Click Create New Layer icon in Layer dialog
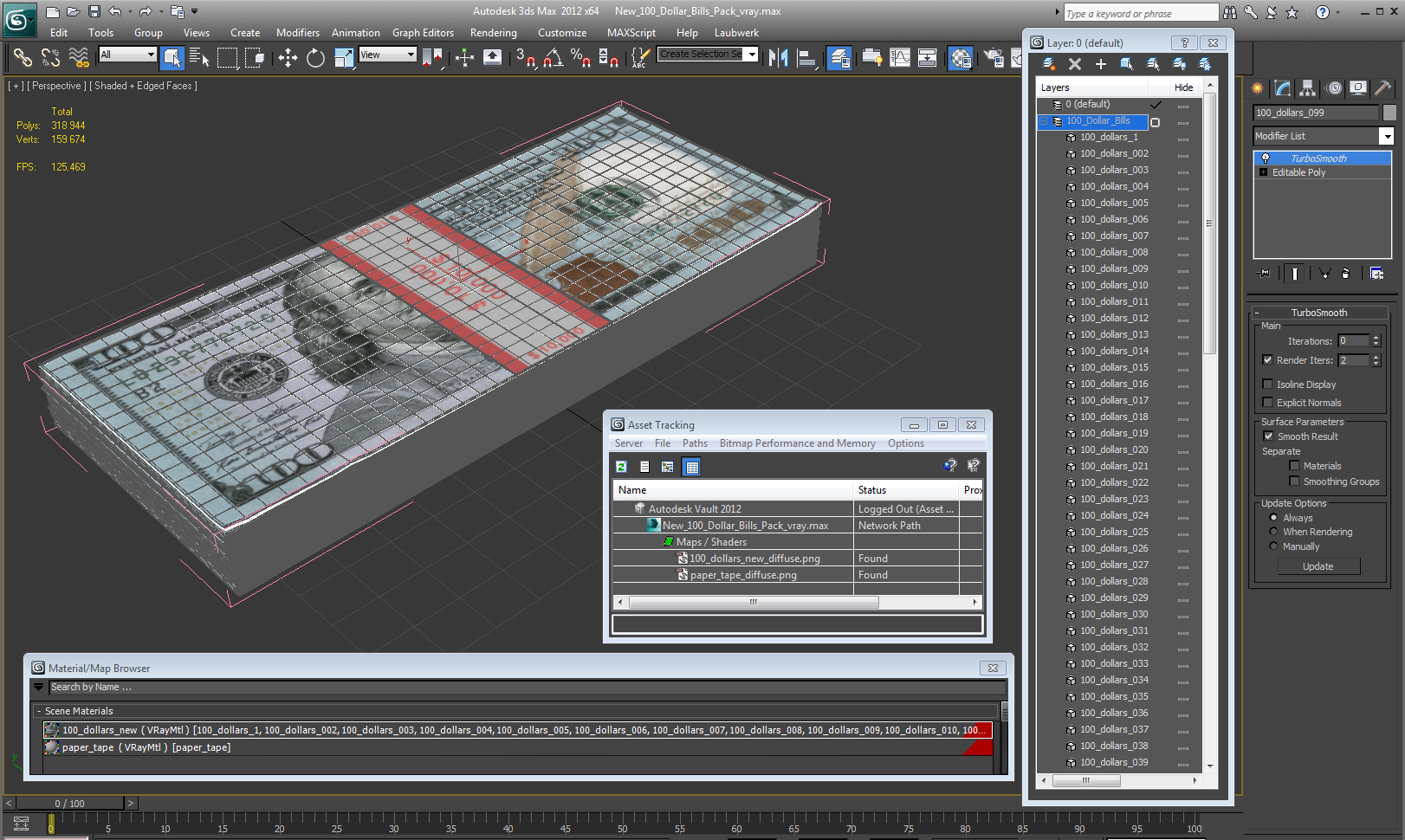The width and height of the screenshot is (1405, 840). 1049,64
